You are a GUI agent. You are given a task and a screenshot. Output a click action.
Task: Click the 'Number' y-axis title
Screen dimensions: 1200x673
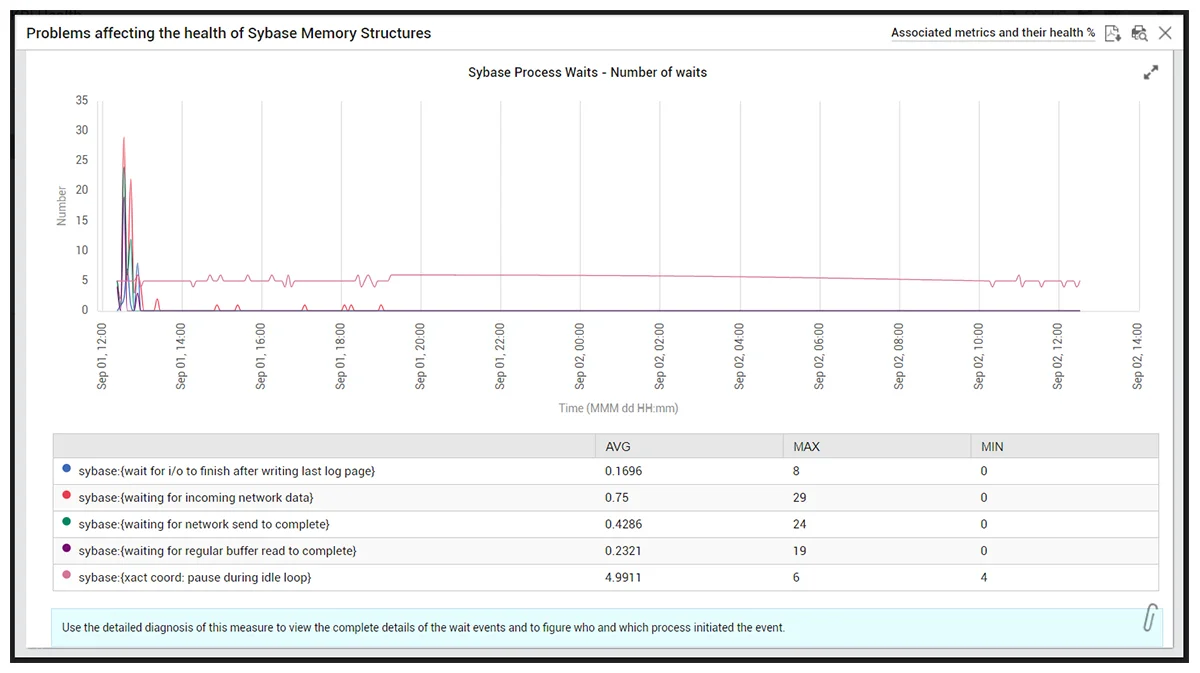point(62,206)
